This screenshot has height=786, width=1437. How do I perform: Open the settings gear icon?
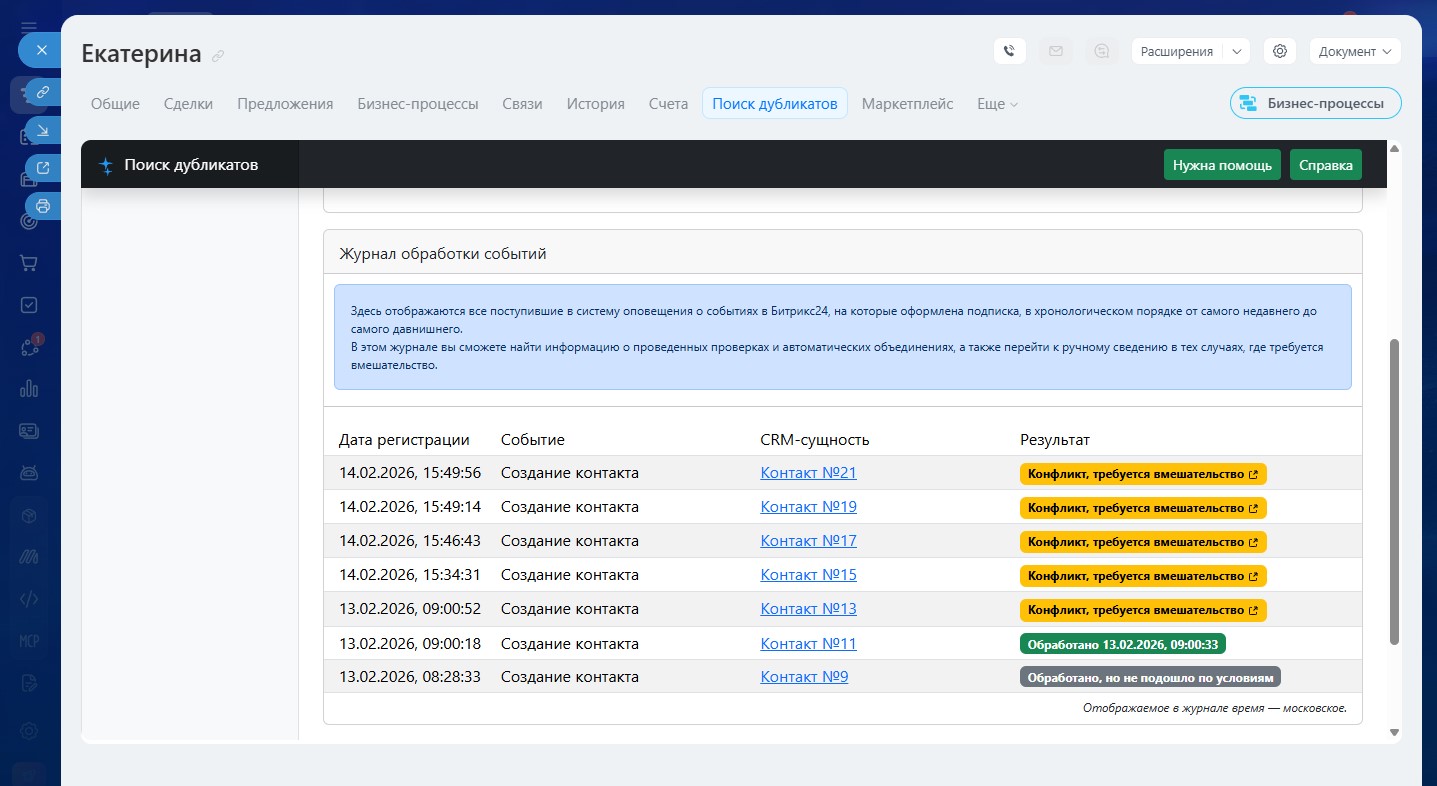pyautogui.click(x=1279, y=51)
